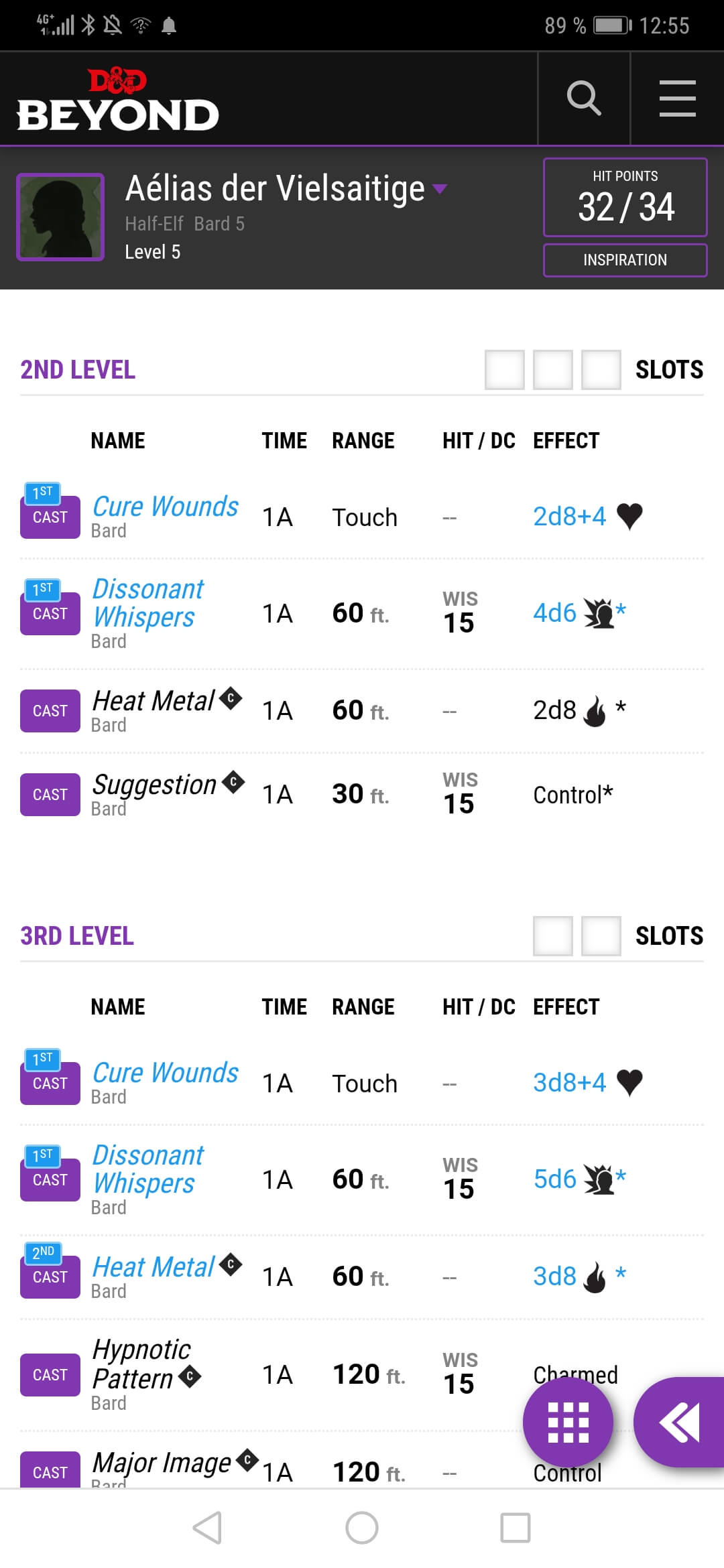Open the search magnifier icon

[x=583, y=99]
